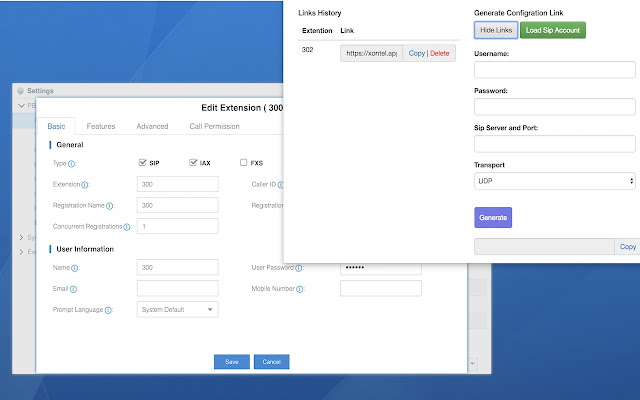The height and width of the screenshot is (400, 640).
Task: Click the info icon next to Prompt Language
Action: [108, 310]
